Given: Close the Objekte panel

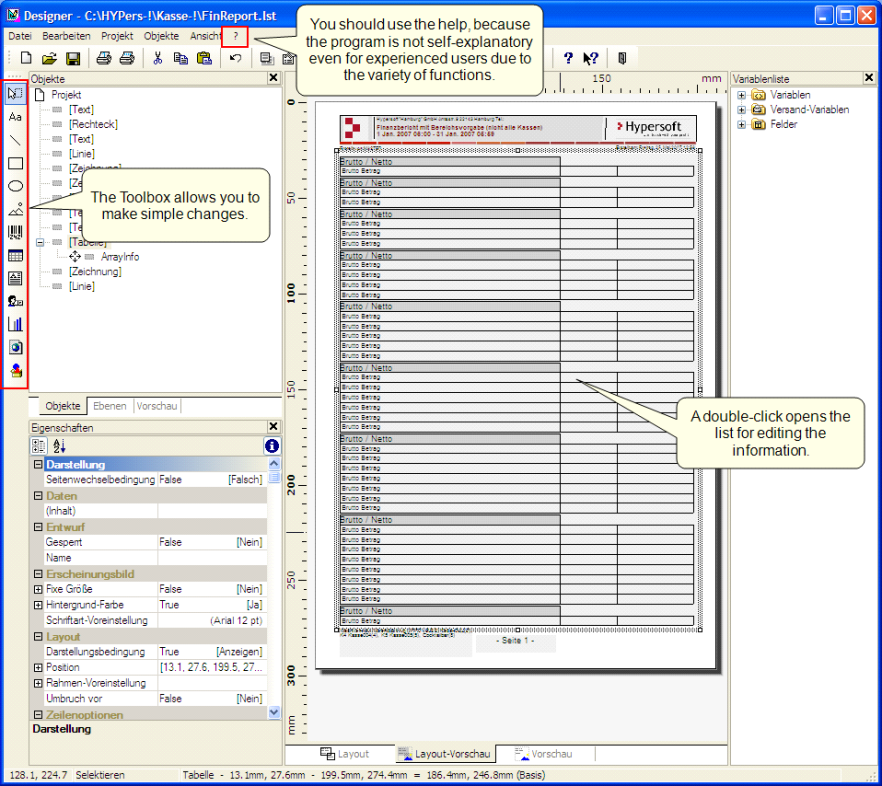Looking at the screenshot, I should (273, 78).
